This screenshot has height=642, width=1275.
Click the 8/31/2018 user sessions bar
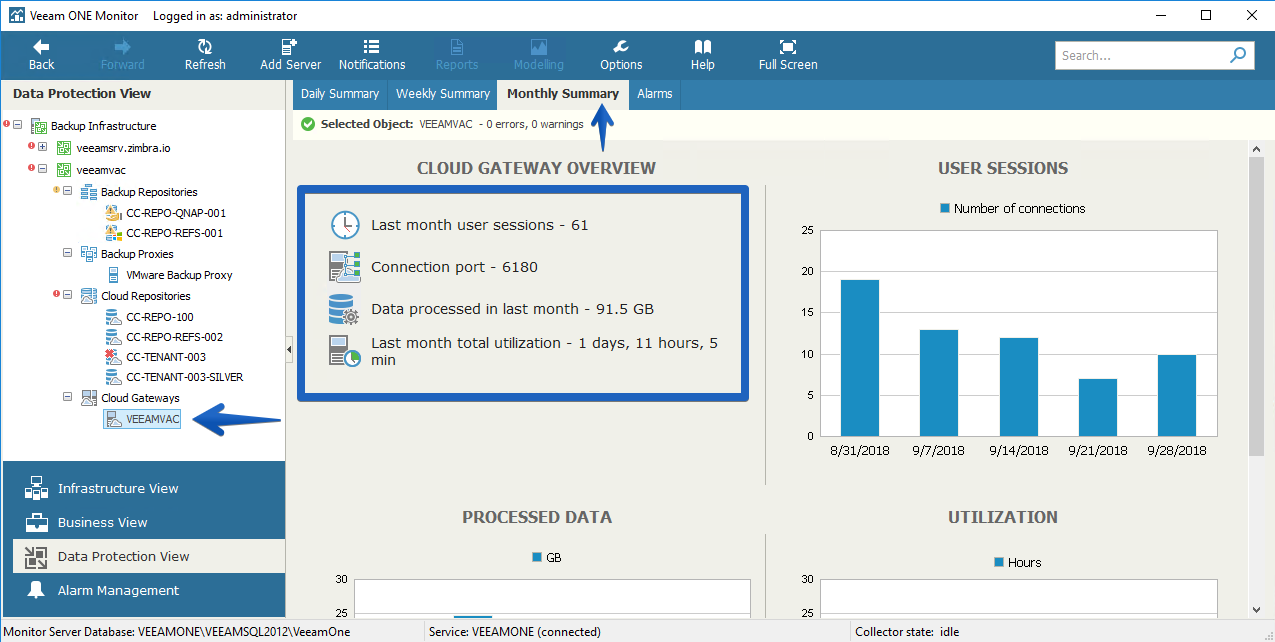click(x=860, y=358)
